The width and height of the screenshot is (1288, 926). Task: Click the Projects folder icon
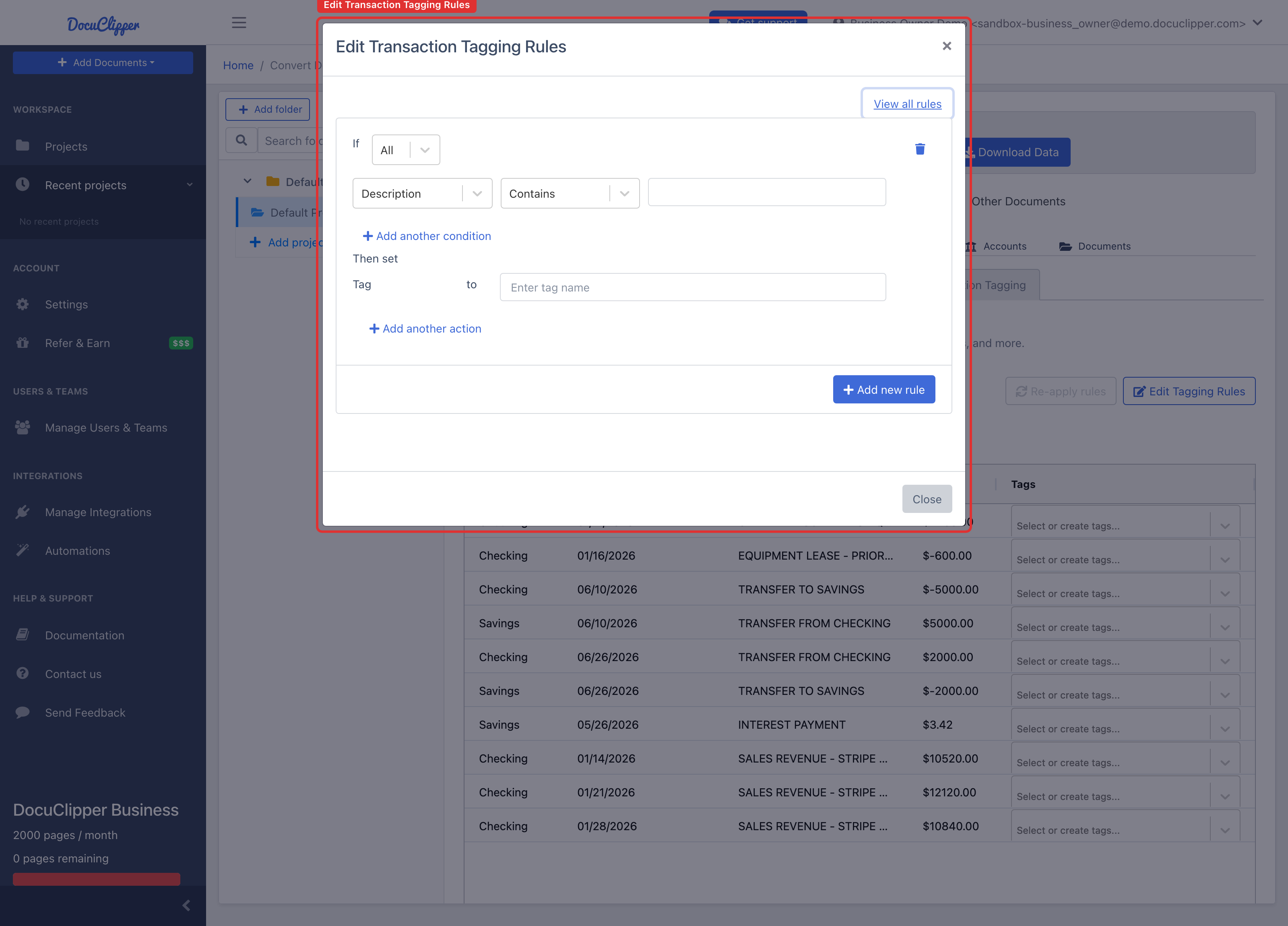[x=22, y=145]
